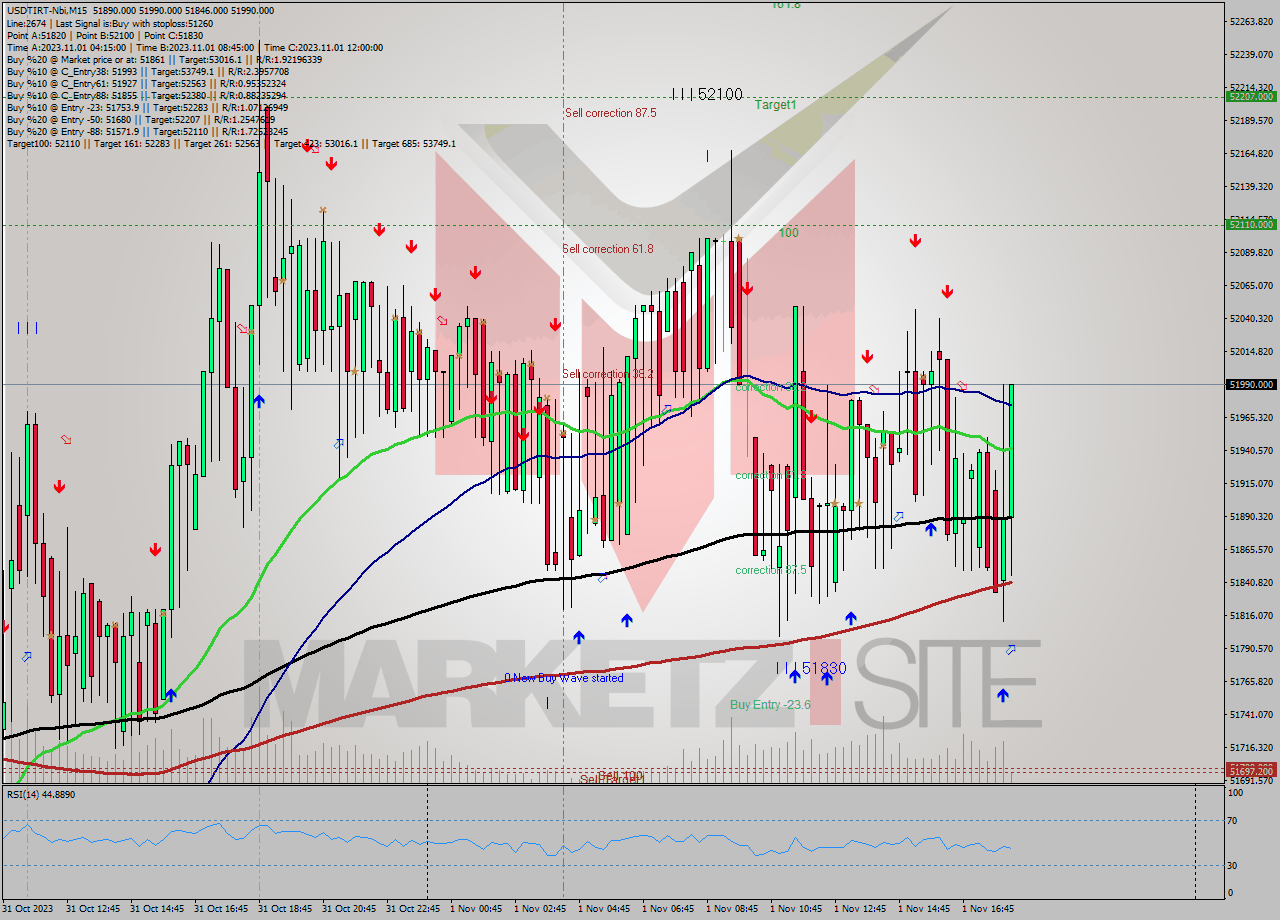Image resolution: width=1280 pixels, height=920 pixels.
Task: Click the Target1 green label
Action: (775, 105)
